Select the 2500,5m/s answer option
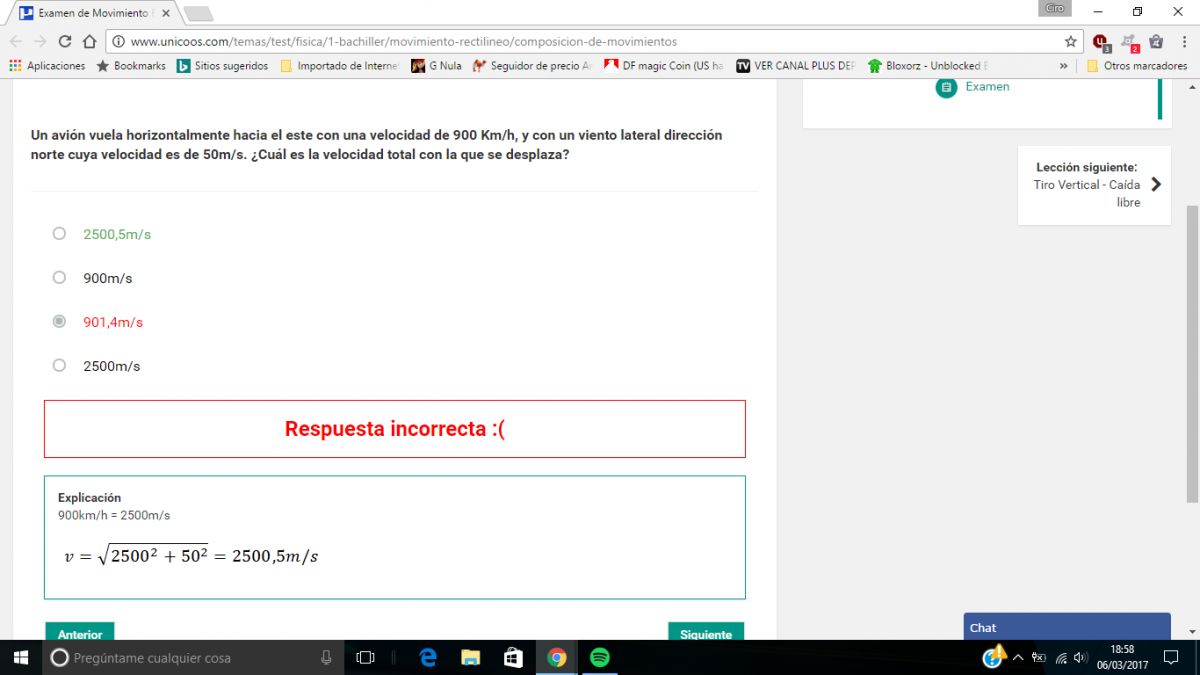Image resolution: width=1200 pixels, height=675 pixels. point(59,234)
